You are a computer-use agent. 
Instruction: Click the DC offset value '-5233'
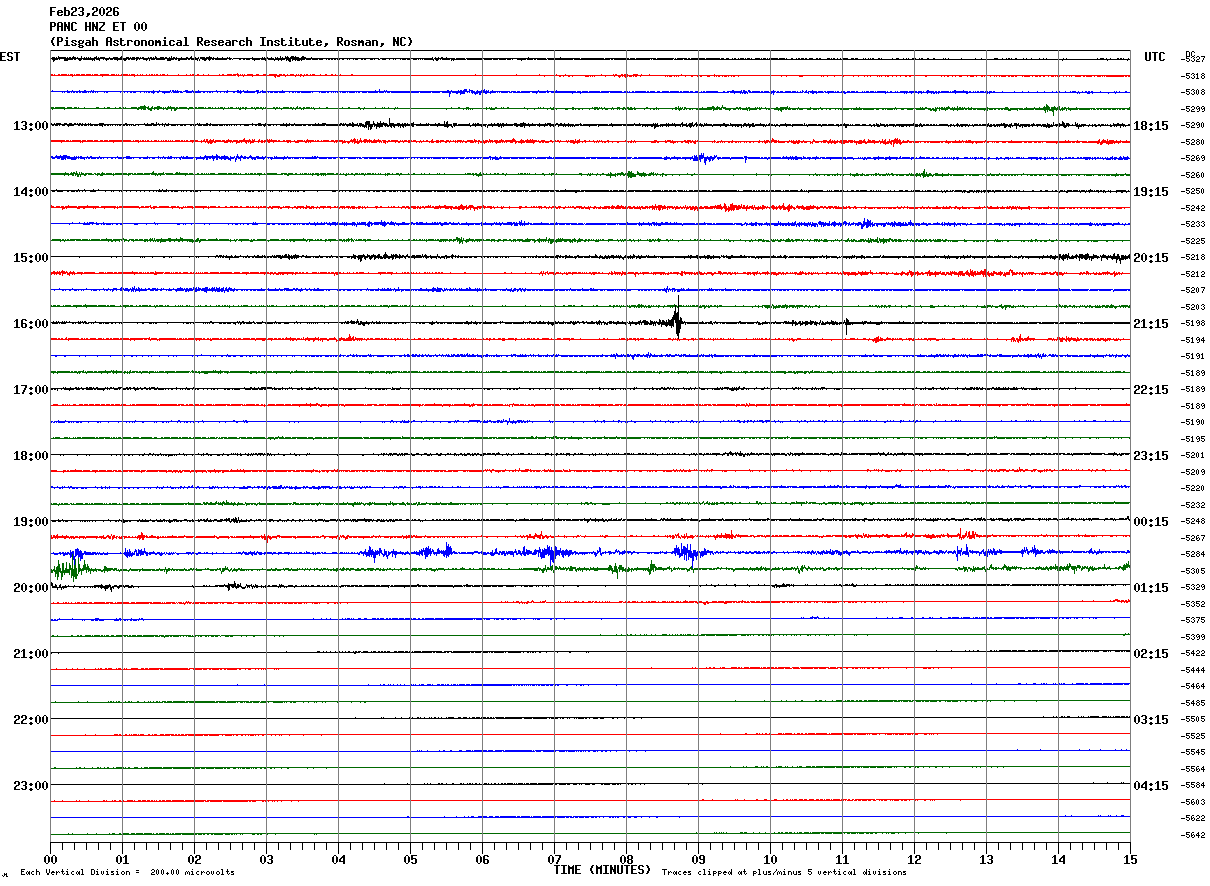click(1193, 224)
